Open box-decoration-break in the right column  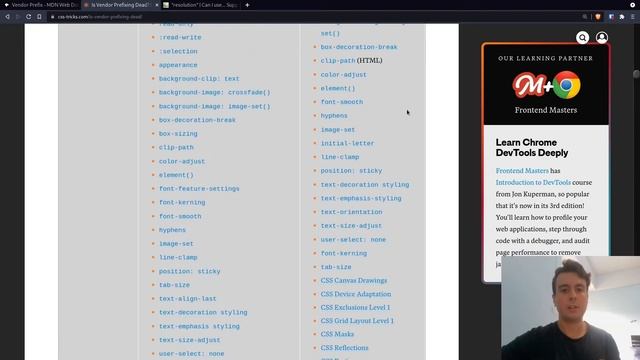[x=359, y=47]
